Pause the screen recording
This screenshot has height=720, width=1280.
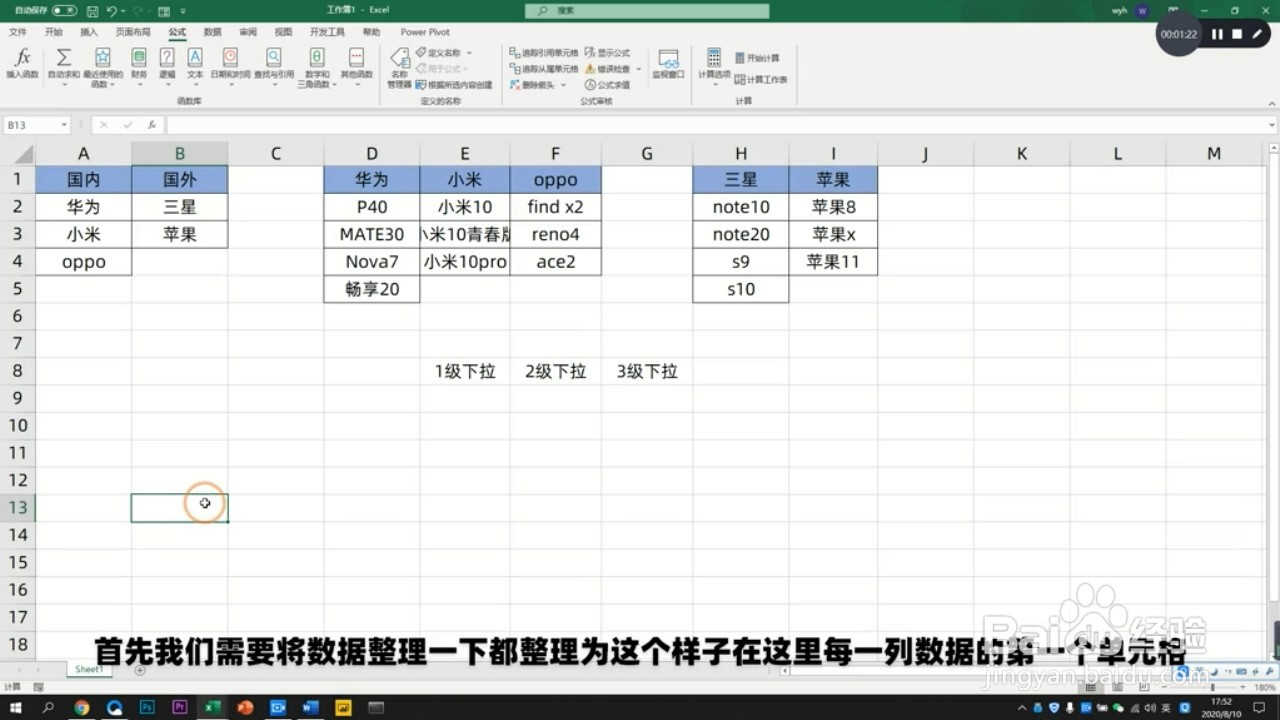click(x=1217, y=34)
